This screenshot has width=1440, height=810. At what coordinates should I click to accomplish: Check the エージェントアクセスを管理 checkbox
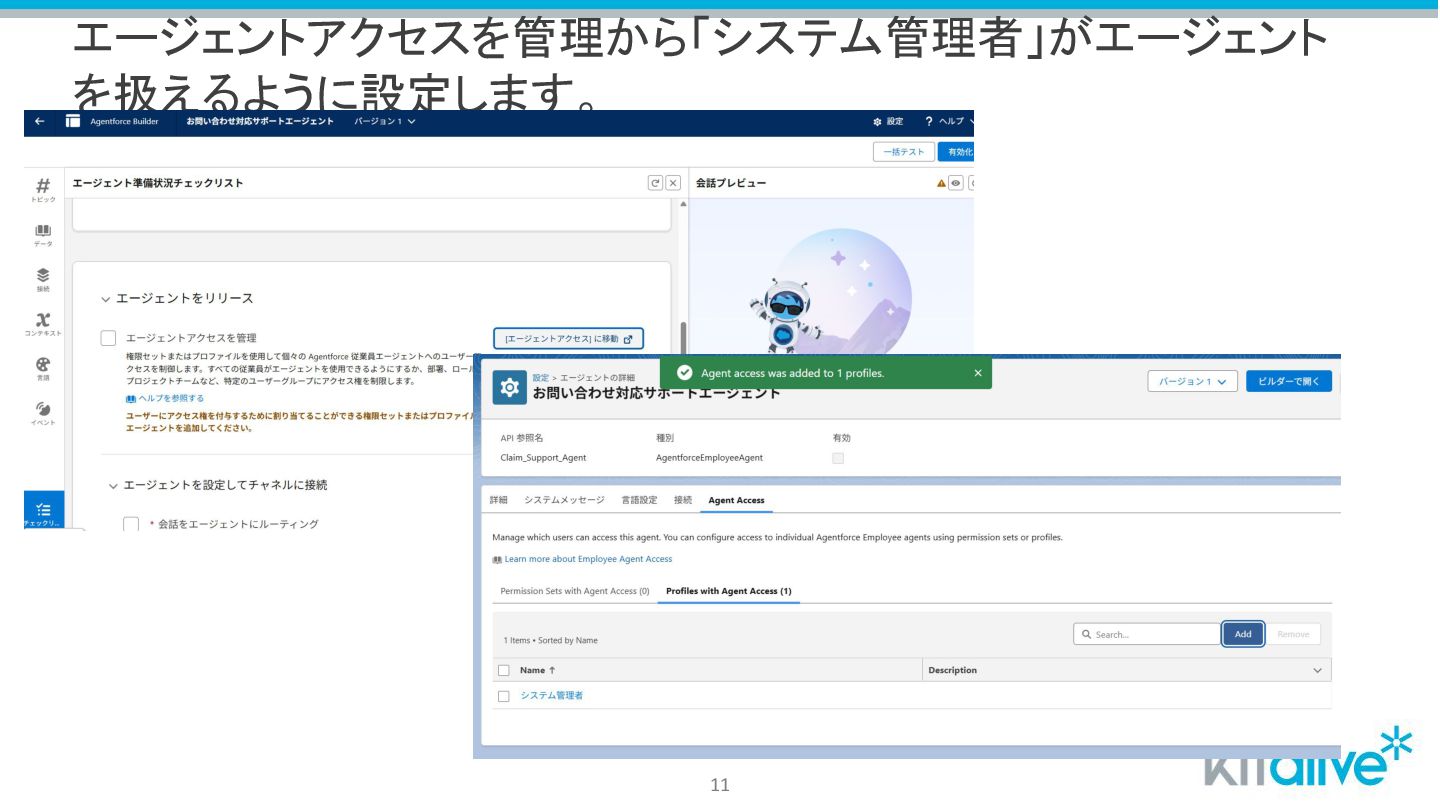[109, 338]
